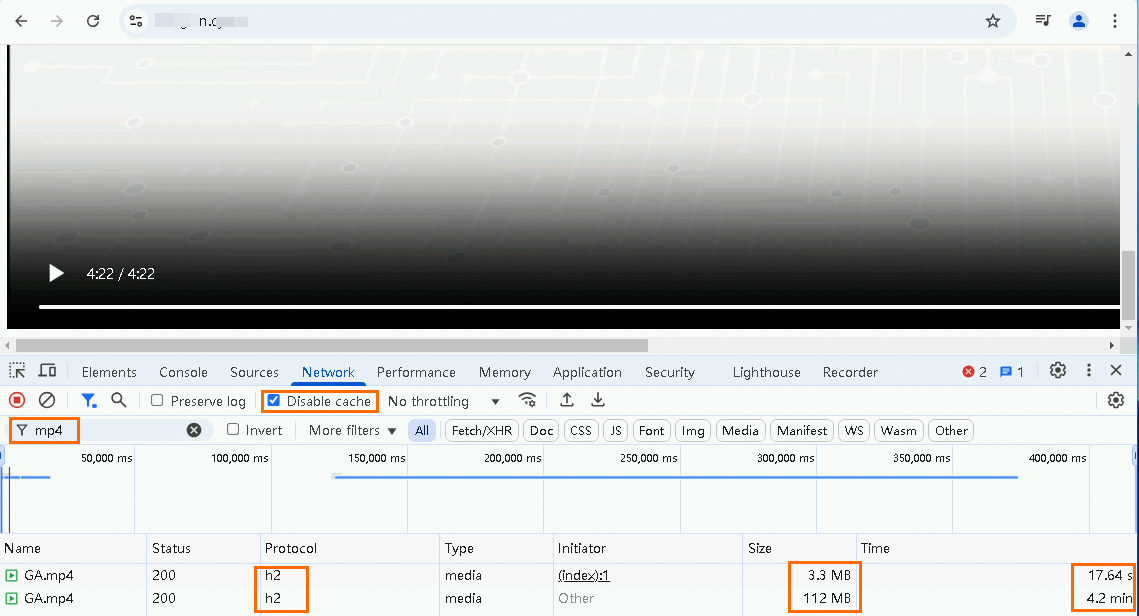This screenshot has height=616, width=1139.
Task: Toggle the device toolbar icon
Action: [47, 371]
